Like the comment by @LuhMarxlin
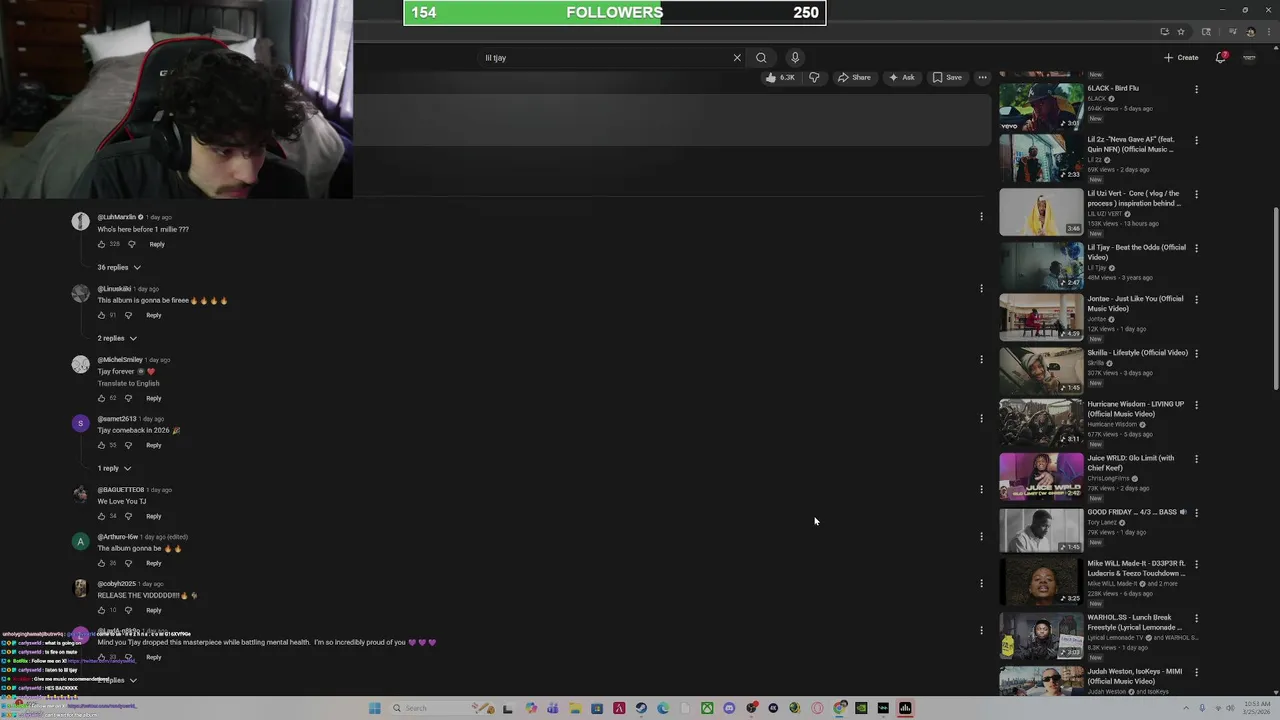This screenshot has height=720, width=1280. click(101, 244)
